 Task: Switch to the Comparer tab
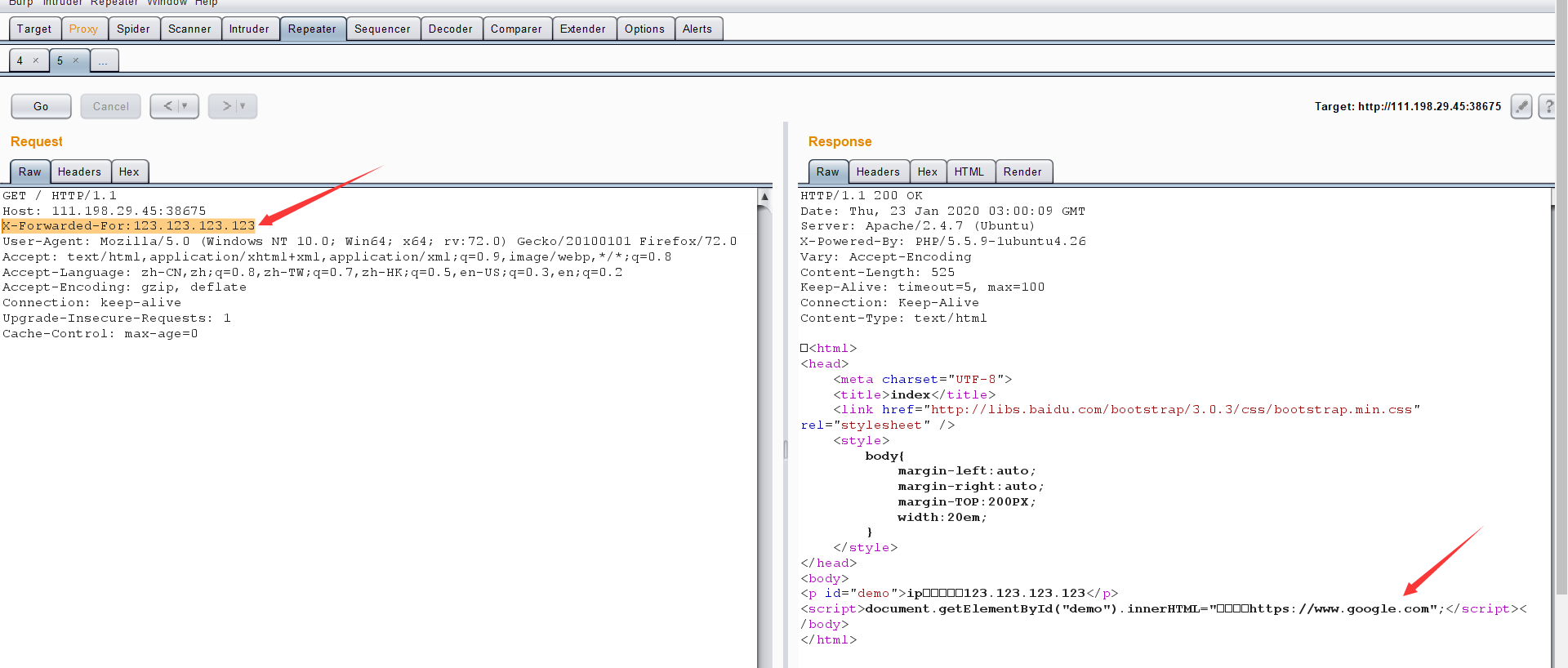[x=516, y=29]
